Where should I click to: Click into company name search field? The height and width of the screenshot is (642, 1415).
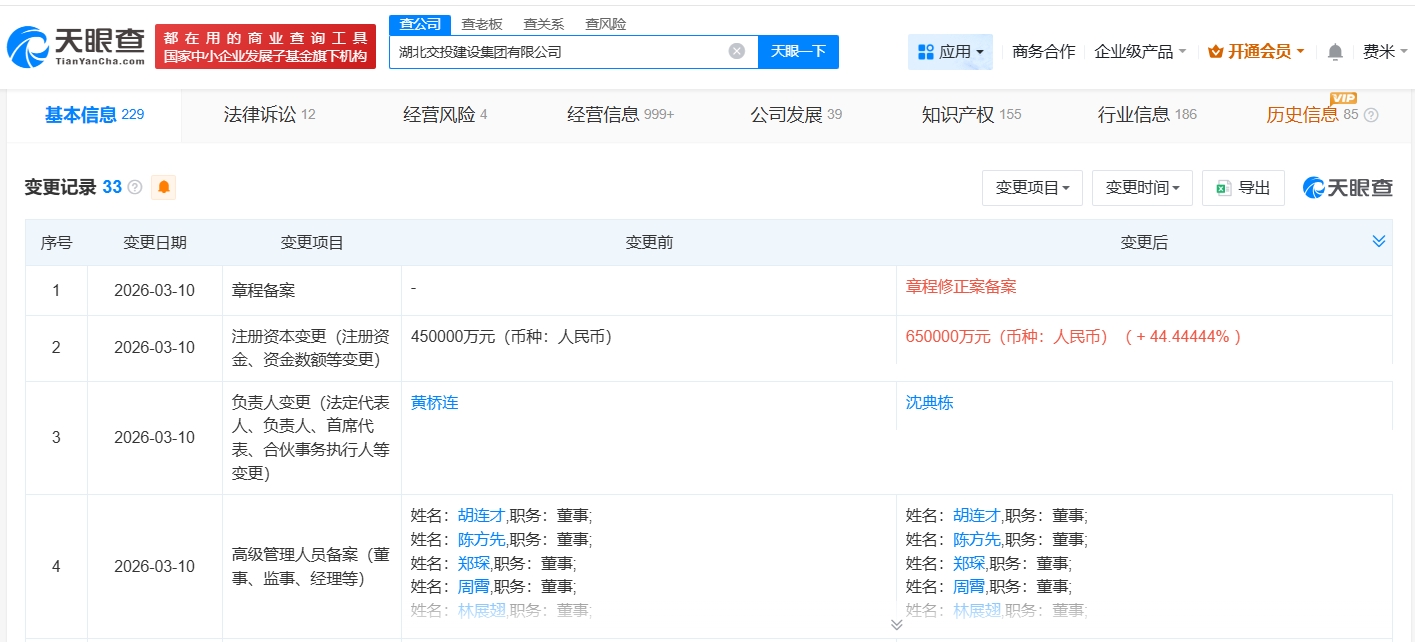pos(560,51)
